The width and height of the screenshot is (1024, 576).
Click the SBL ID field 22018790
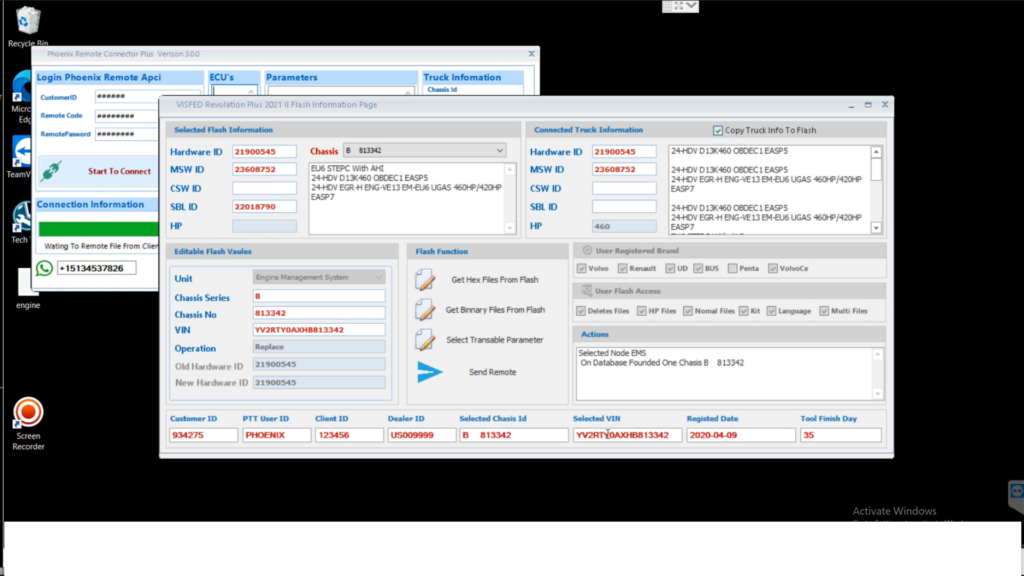(264, 206)
